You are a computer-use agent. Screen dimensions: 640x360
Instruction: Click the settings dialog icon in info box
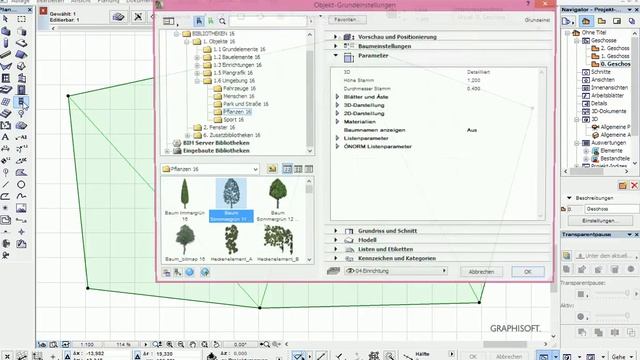[118, 17]
